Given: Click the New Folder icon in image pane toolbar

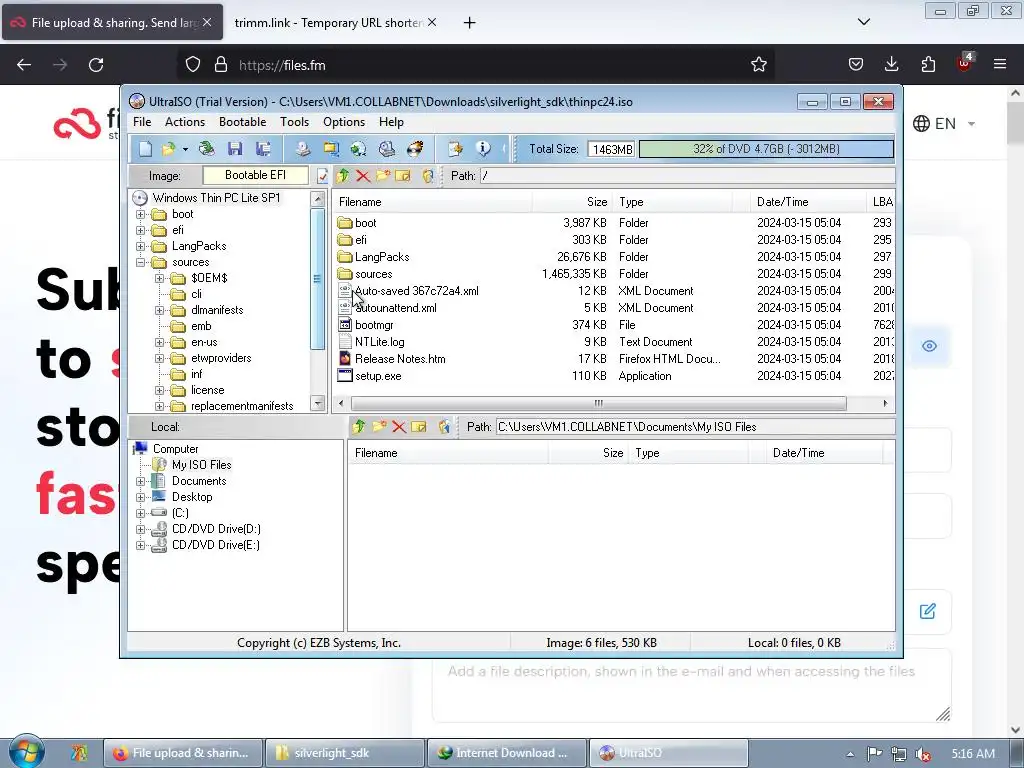Looking at the screenshot, I should [383, 176].
